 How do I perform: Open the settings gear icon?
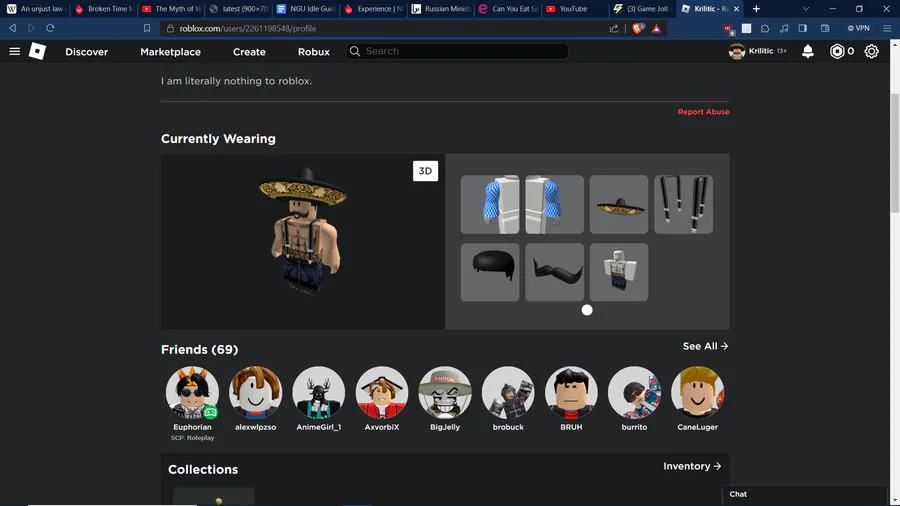tap(871, 52)
